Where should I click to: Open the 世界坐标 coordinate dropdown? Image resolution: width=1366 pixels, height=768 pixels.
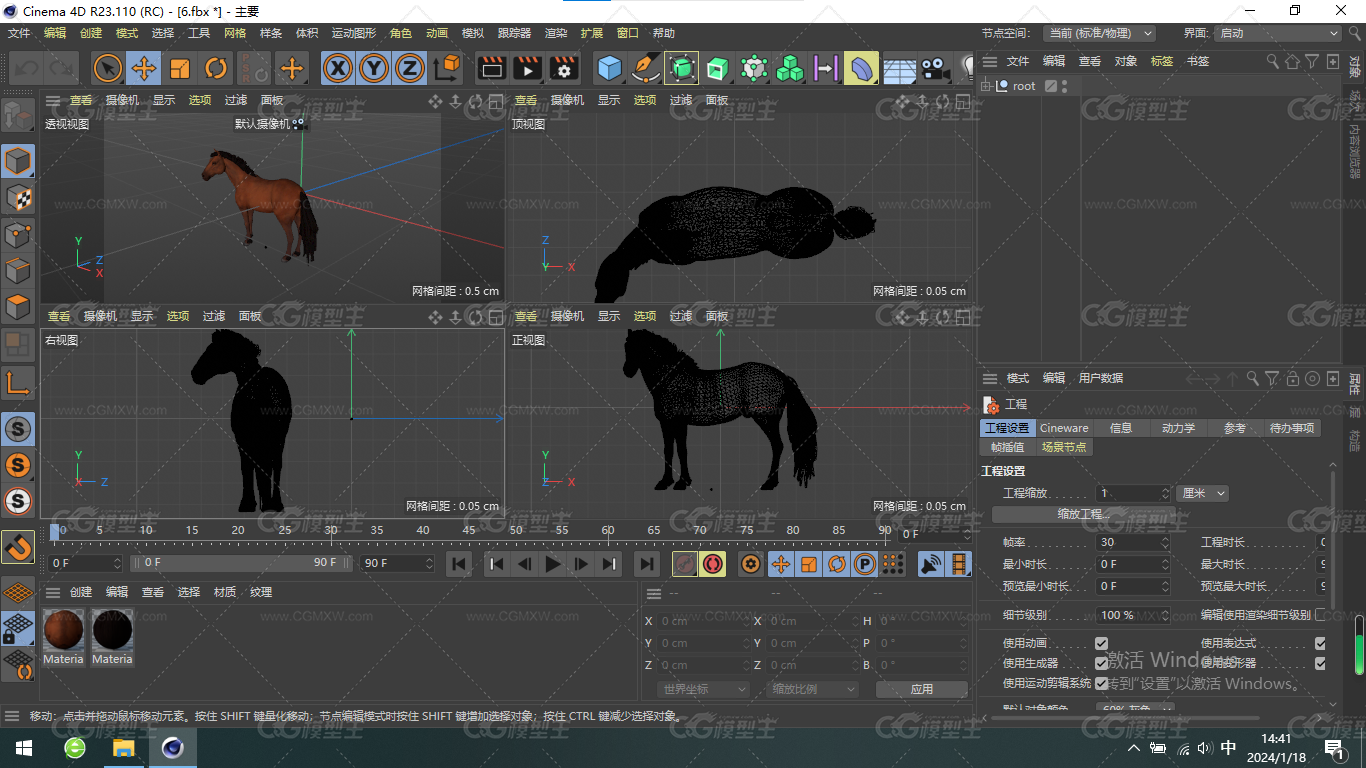(704, 689)
